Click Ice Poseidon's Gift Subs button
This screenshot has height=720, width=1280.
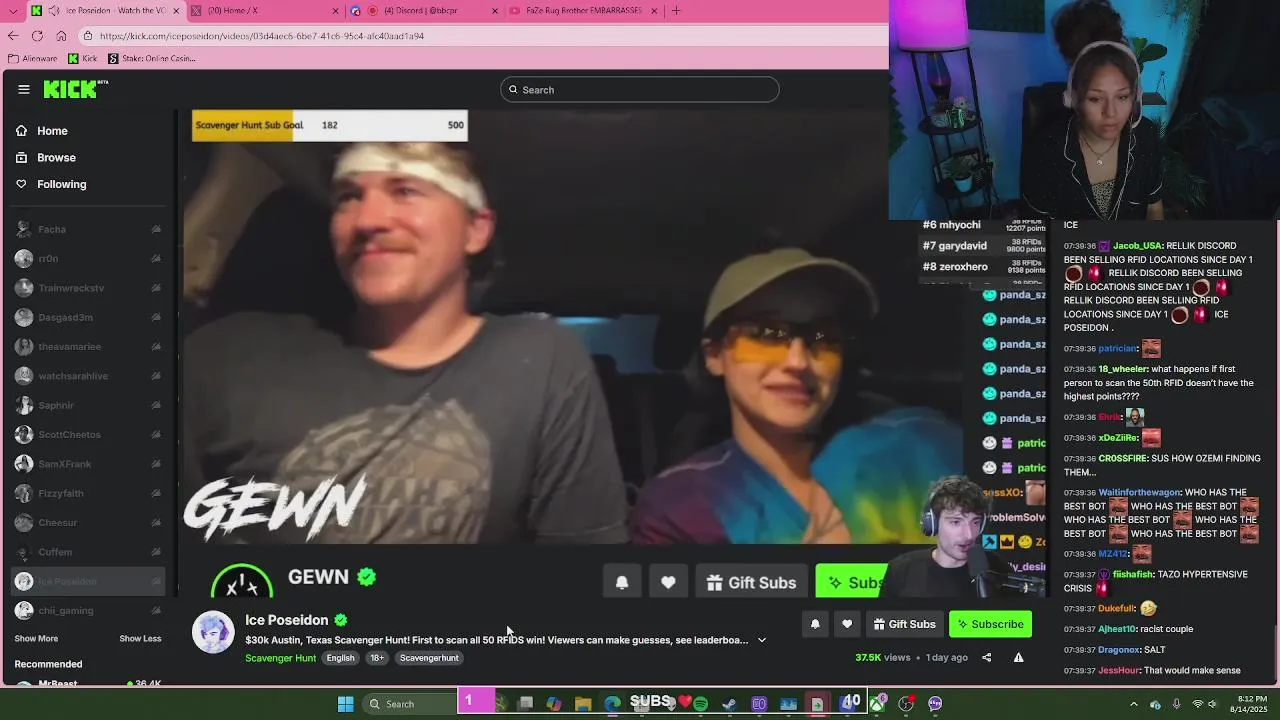[904, 624]
